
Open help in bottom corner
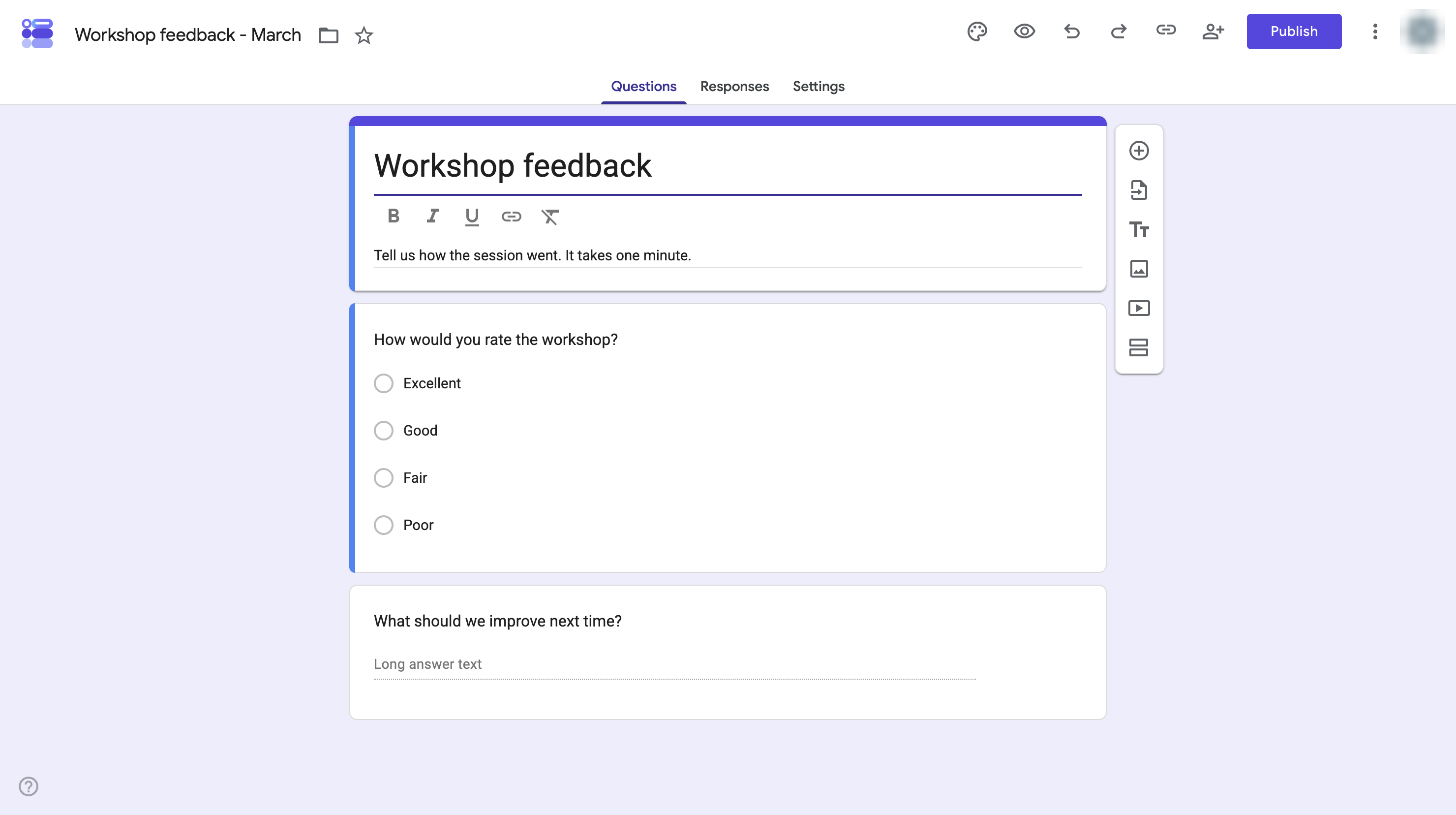[28, 786]
